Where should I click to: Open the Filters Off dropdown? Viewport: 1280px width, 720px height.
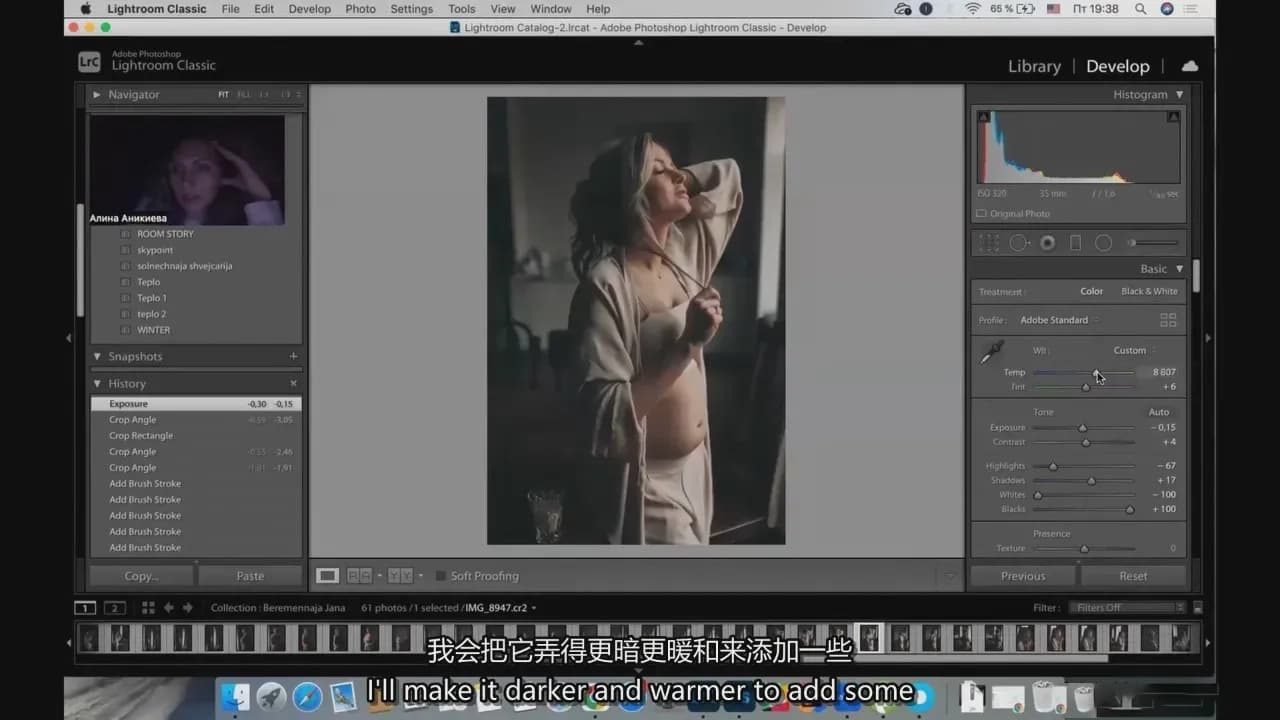pyautogui.click(x=1127, y=607)
